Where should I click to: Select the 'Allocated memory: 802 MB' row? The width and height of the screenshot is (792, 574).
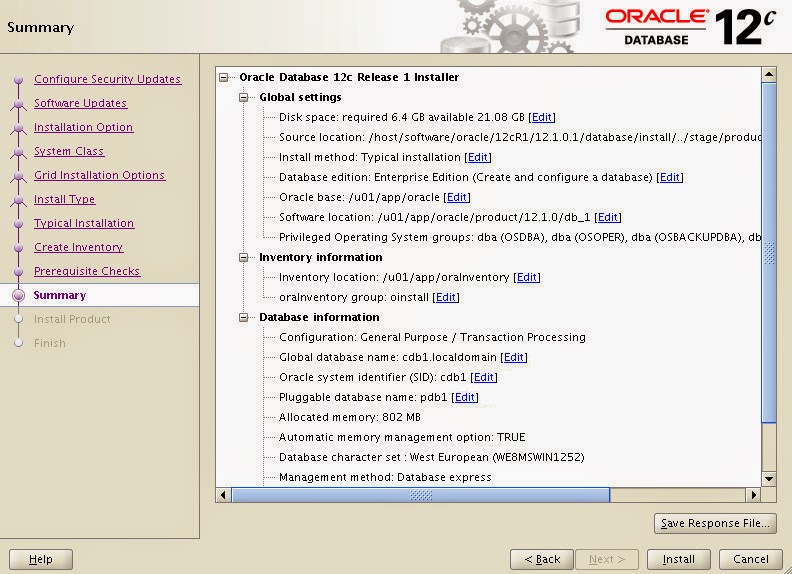click(350, 417)
